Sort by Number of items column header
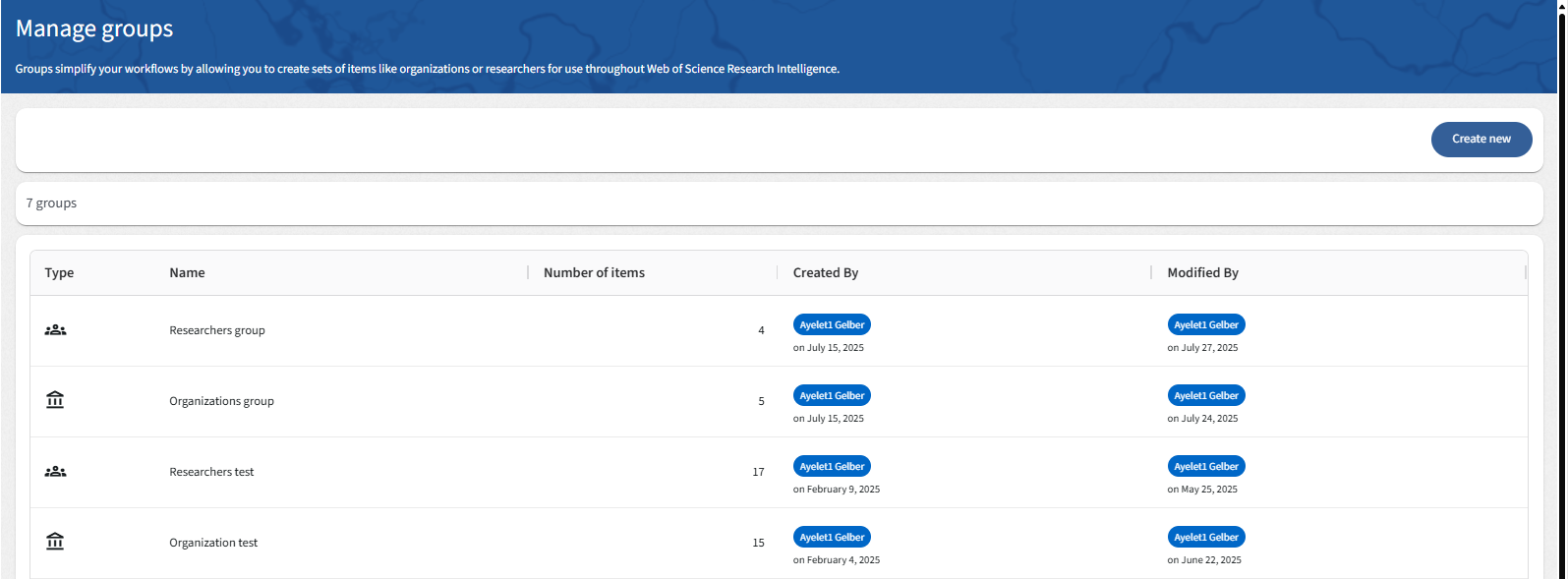 coord(594,273)
